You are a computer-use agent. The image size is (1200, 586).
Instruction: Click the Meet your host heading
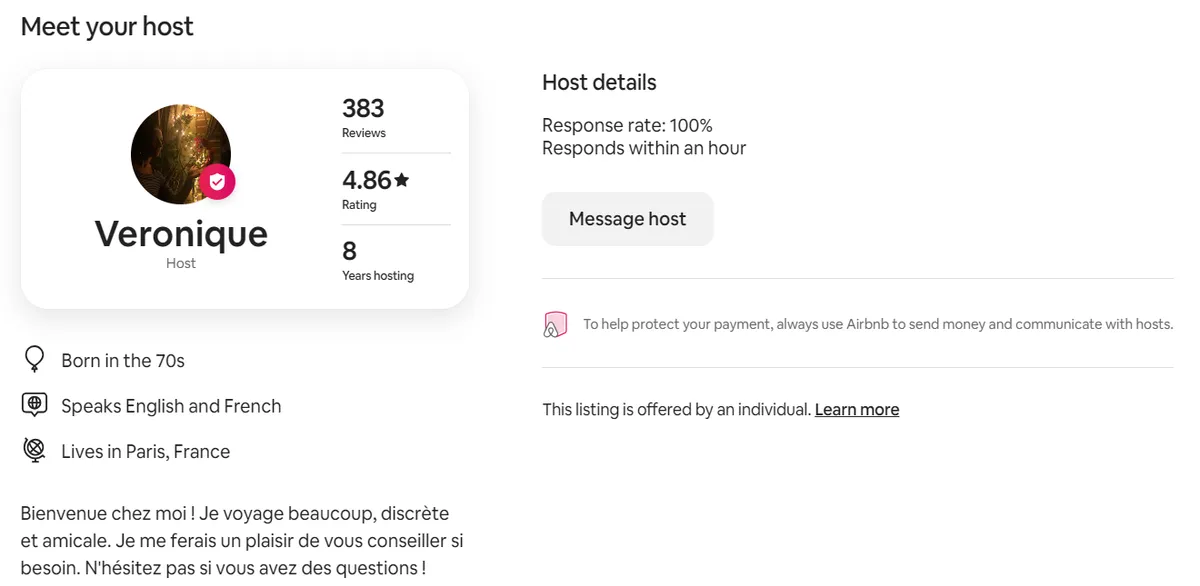pyautogui.click(x=107, y=27)
